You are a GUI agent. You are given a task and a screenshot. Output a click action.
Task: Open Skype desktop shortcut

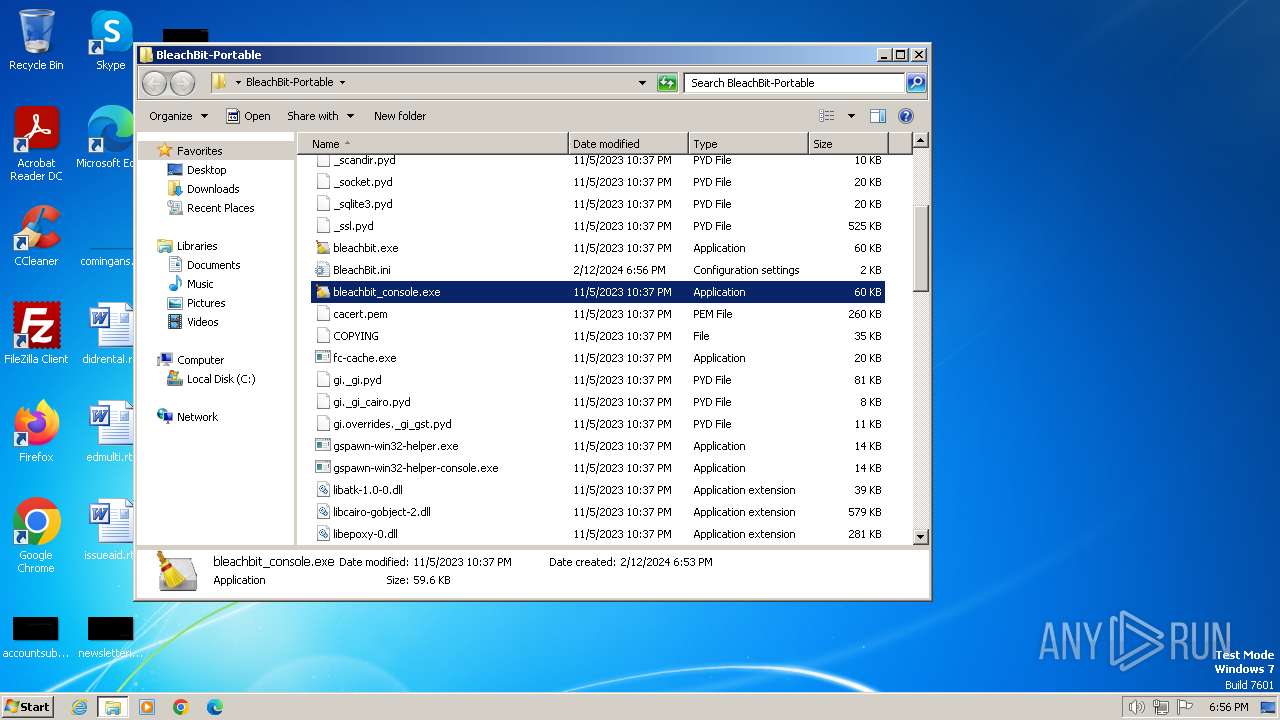(111, 41)
